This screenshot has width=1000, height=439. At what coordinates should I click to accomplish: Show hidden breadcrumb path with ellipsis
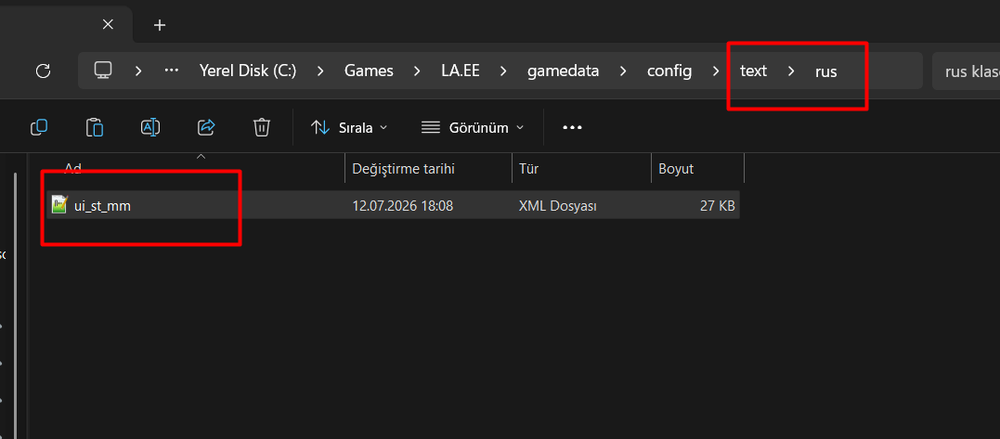171,70
